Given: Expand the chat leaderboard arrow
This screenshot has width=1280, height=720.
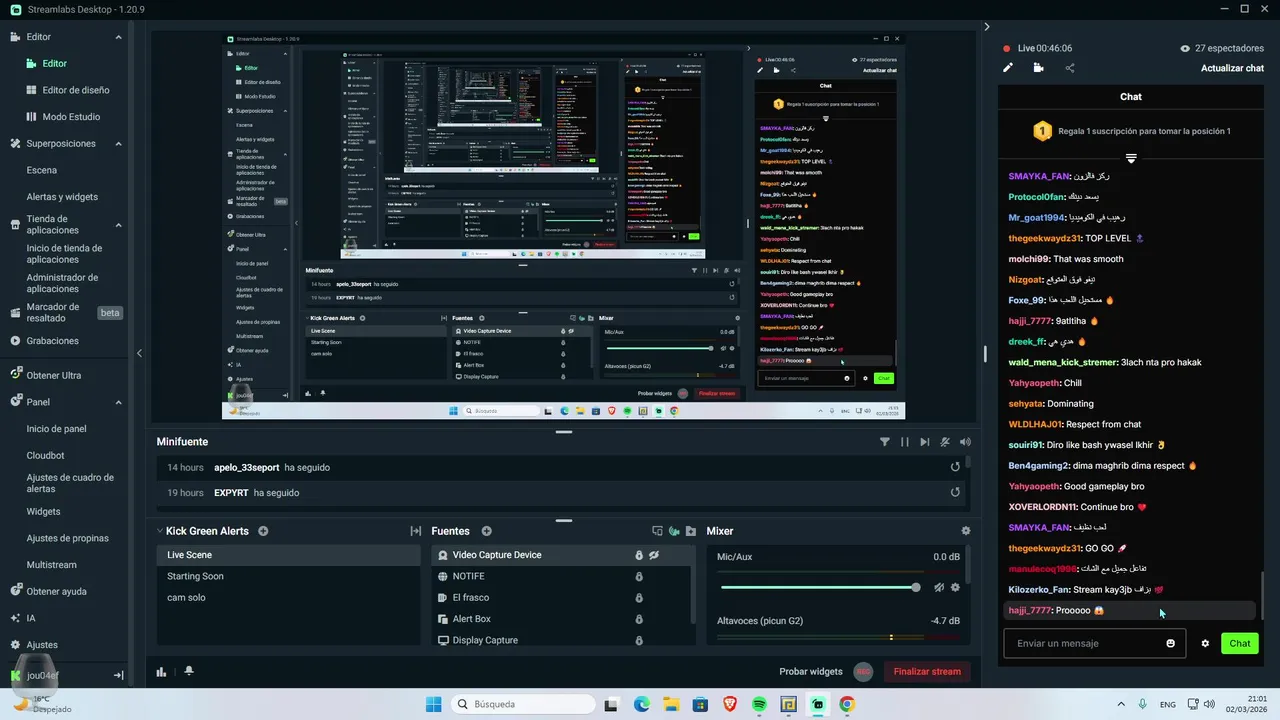Looking at the screenshot, I should coord(1131,159).
